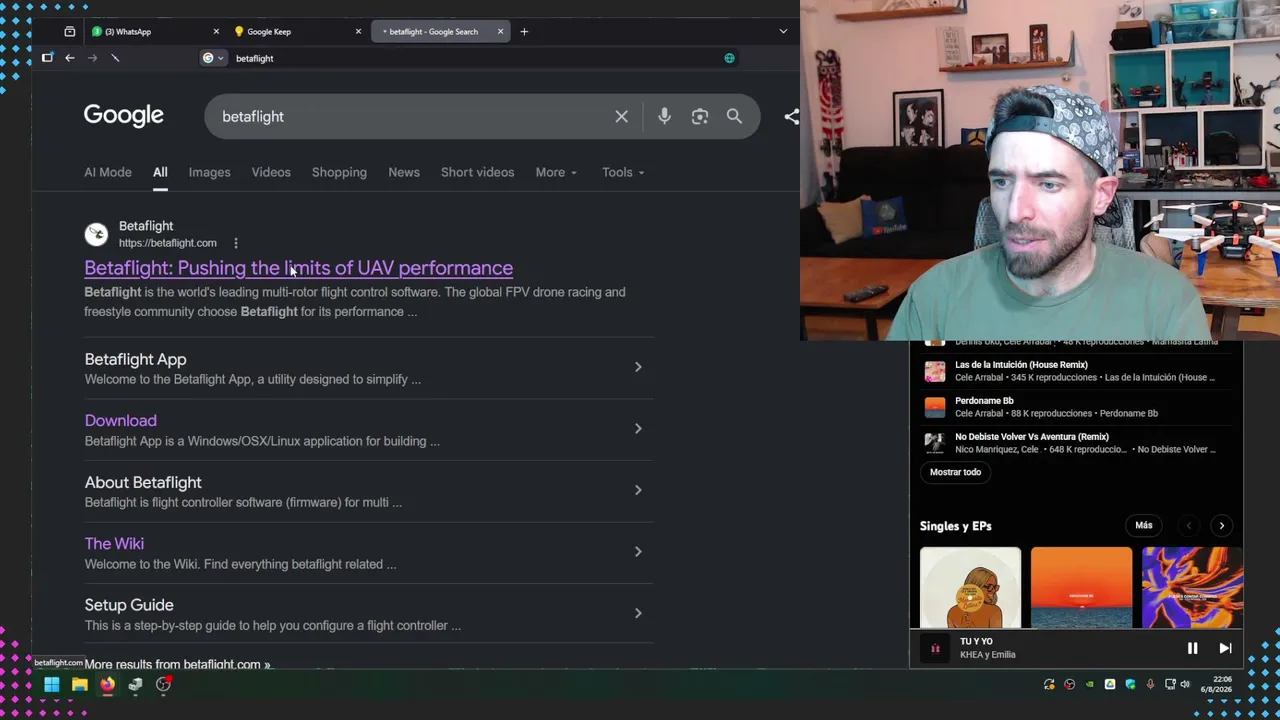Image resolution: width=1280 pixels, height=720 pixels.
Task: Switch to AI Mode search
Action: [x=108, y=172]
